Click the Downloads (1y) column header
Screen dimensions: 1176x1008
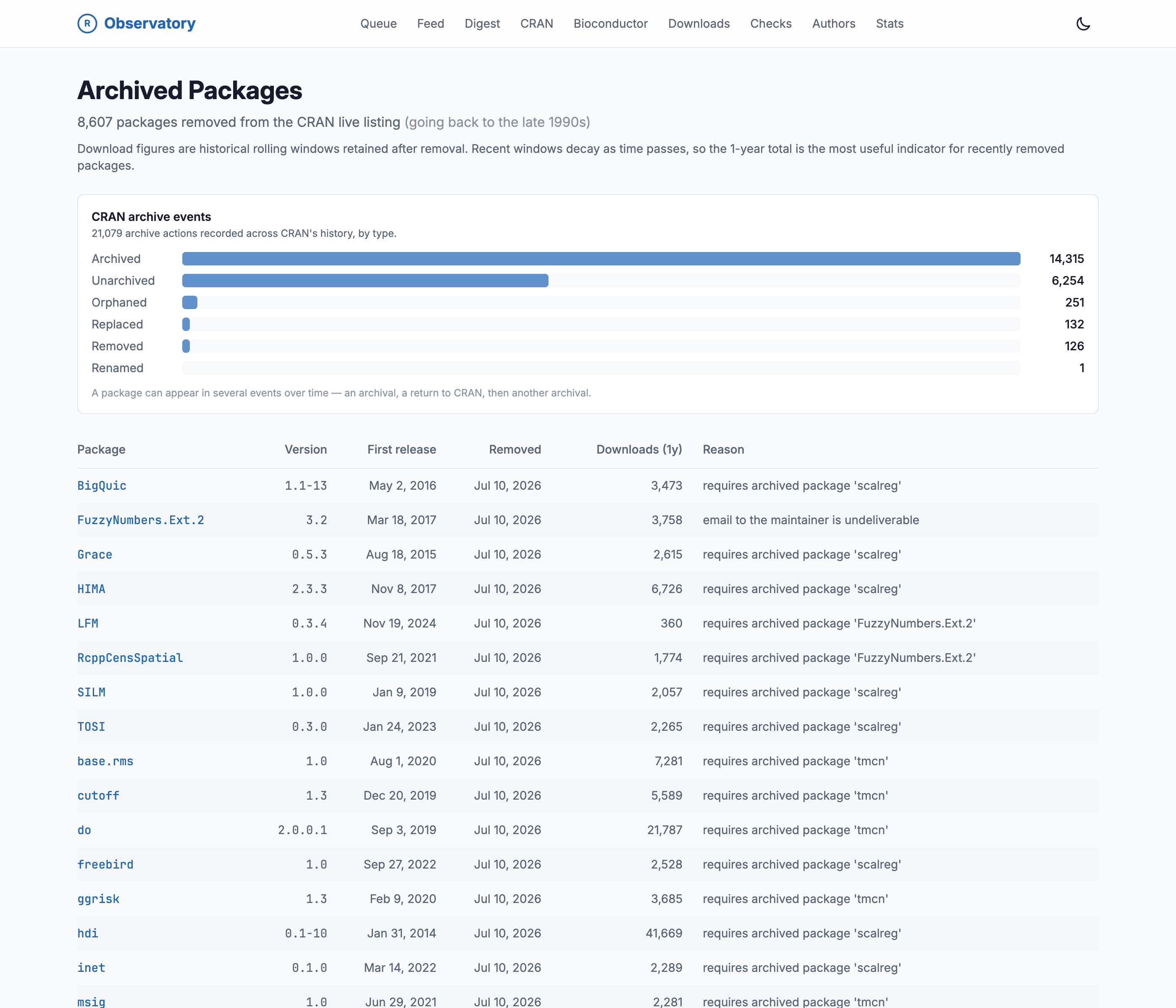639,449
